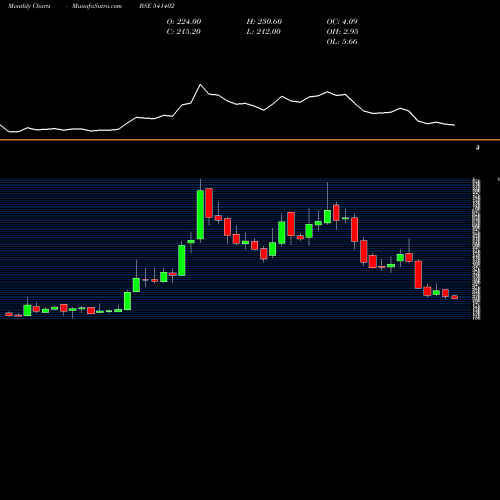
Task: Click the tallest green candlestick at the peak
Action: (200, 215)
